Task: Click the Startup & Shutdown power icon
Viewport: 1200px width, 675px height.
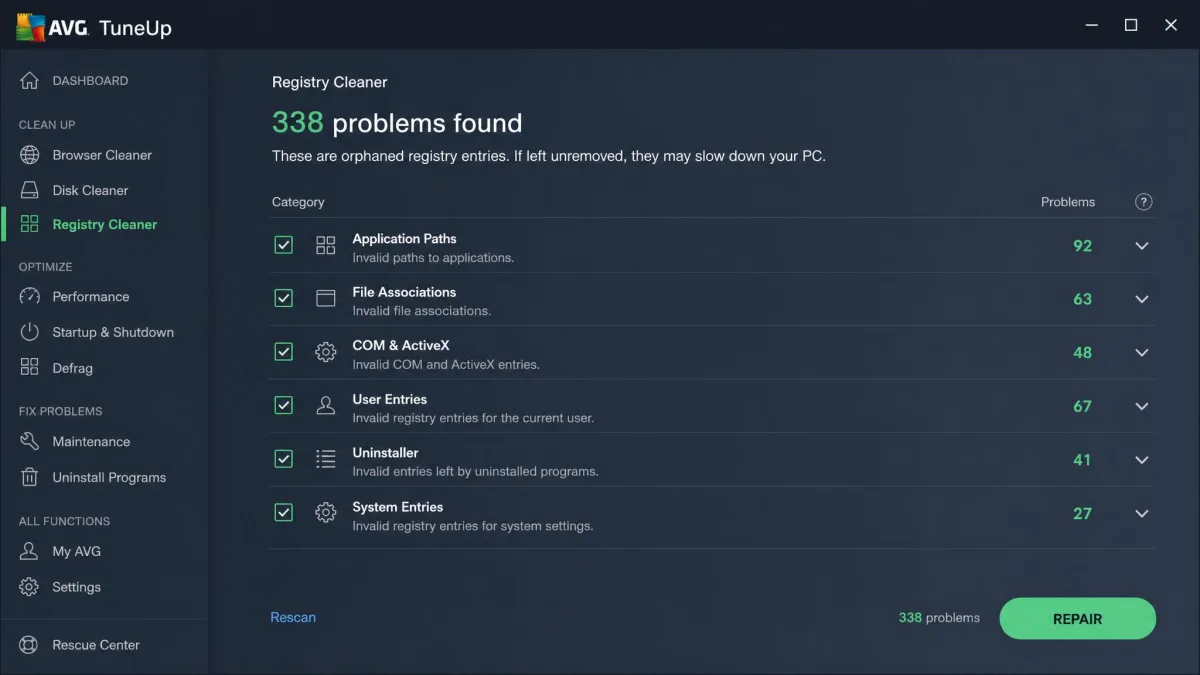Action: 30,332
